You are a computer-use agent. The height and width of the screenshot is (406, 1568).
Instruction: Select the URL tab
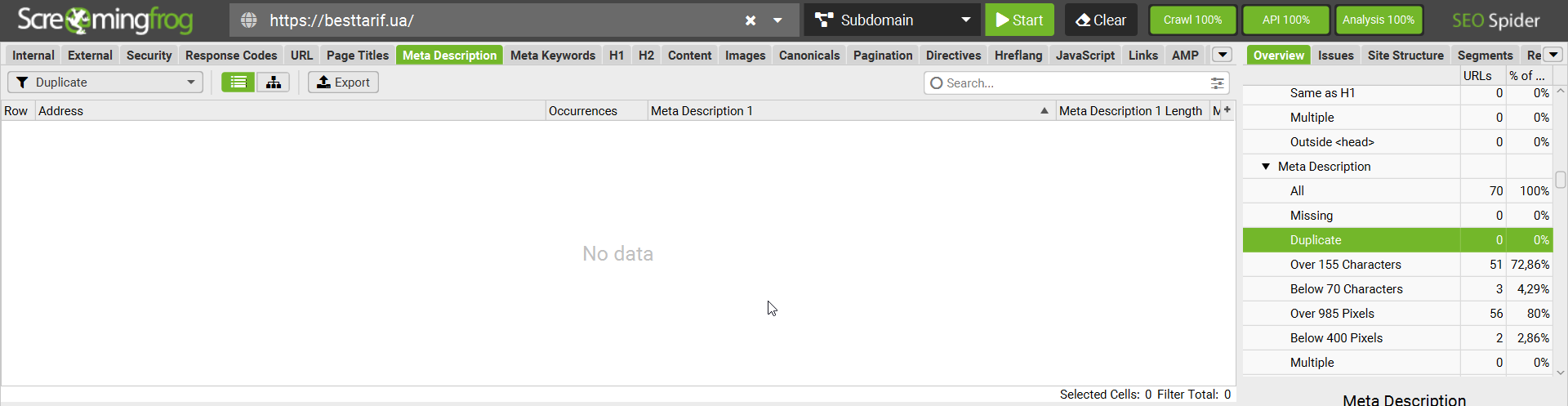click(301, 55)
